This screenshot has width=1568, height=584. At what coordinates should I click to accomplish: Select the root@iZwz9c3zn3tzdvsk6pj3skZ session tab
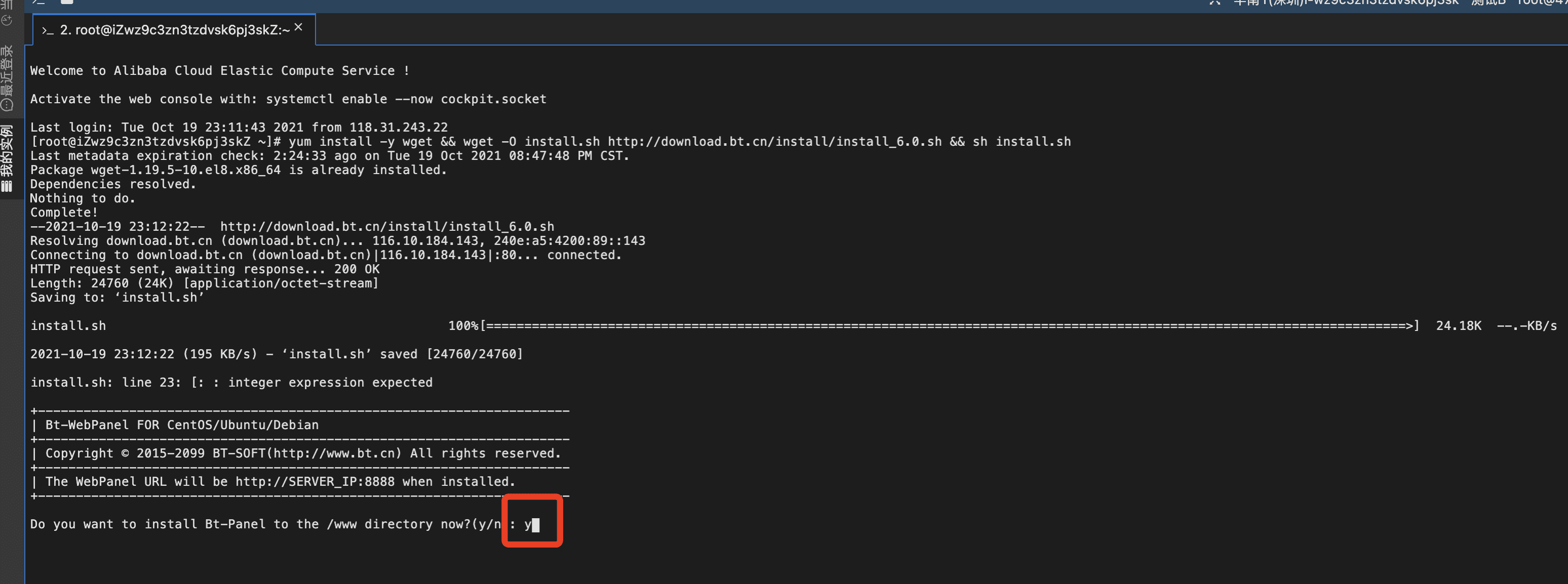[174, 30]
